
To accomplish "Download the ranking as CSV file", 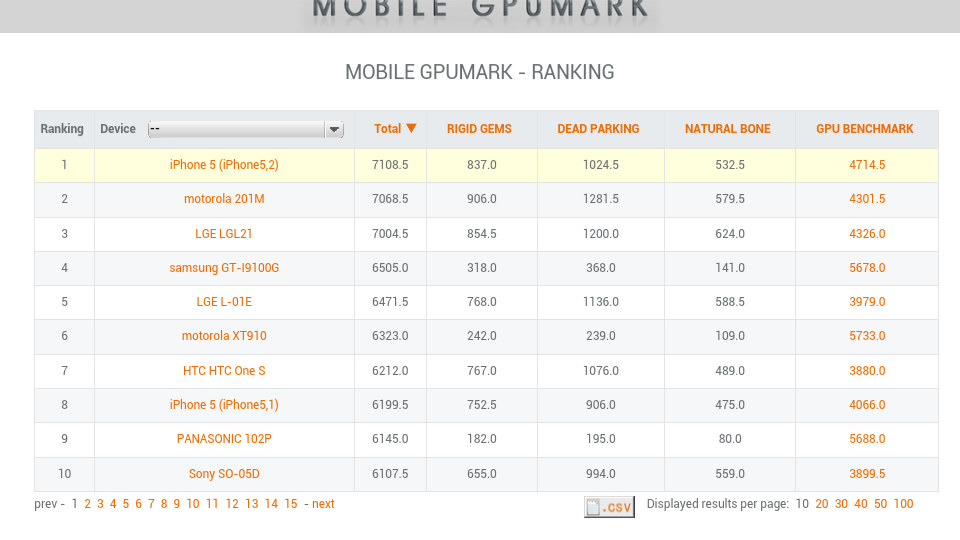I will point(609,507).
